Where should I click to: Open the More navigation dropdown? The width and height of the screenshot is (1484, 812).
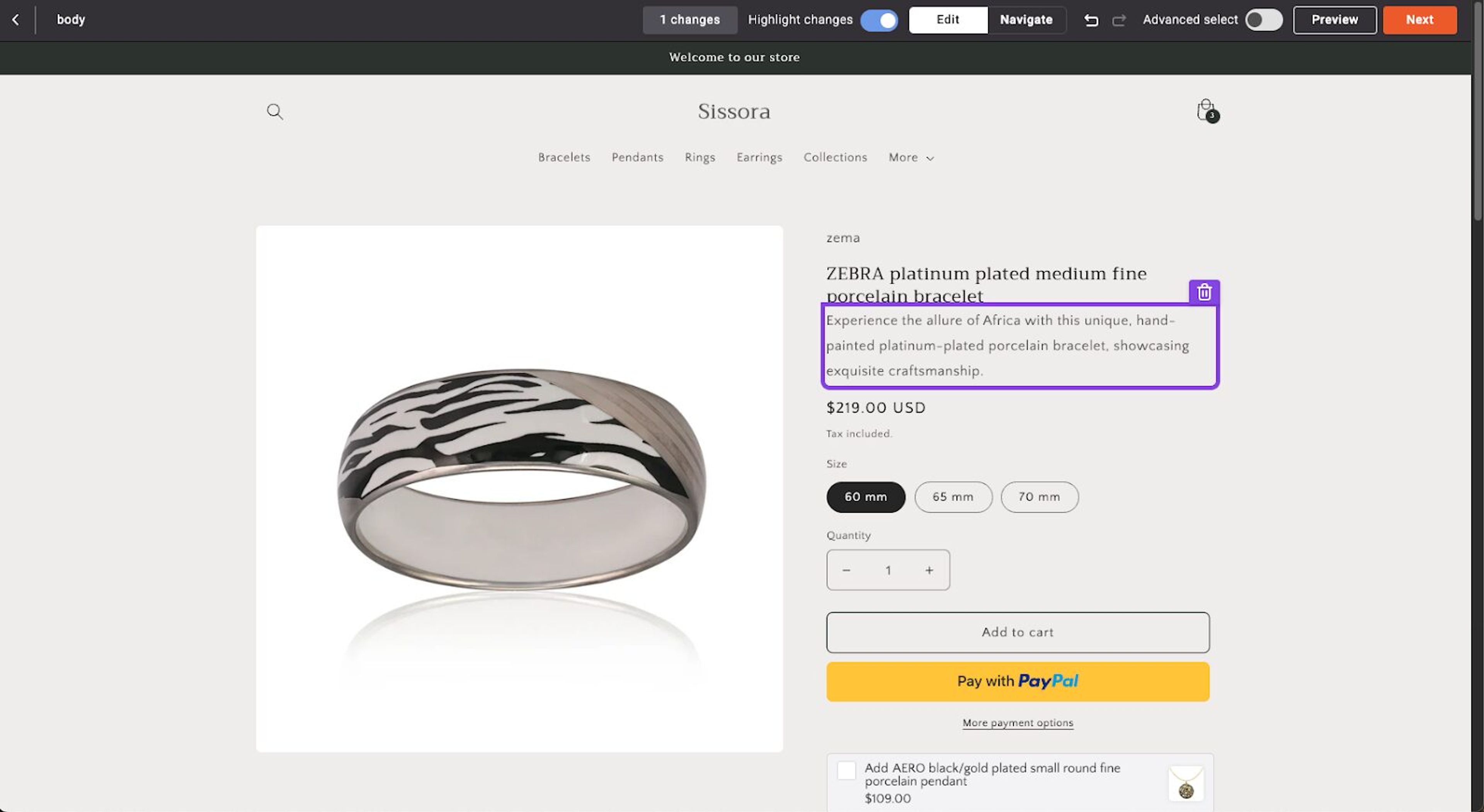[x=910, y=157]
